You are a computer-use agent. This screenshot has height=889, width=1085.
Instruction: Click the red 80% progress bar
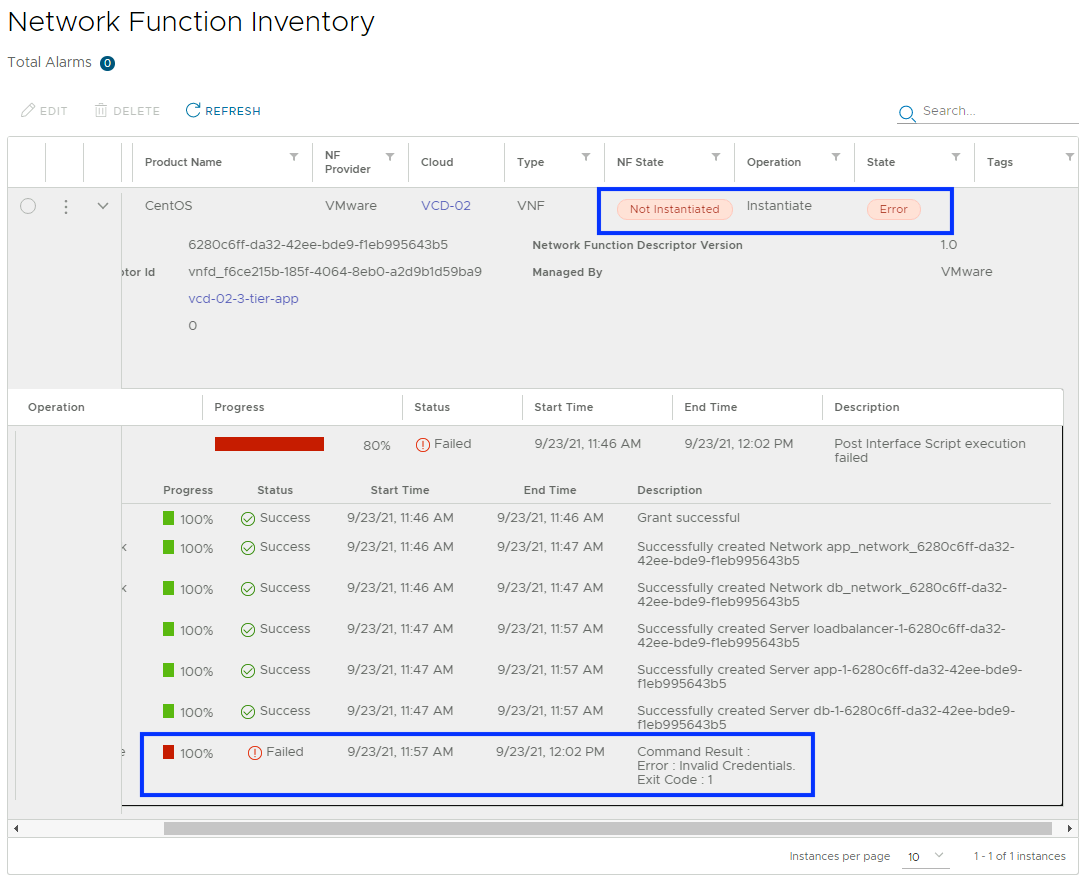[x=269, y=444]
